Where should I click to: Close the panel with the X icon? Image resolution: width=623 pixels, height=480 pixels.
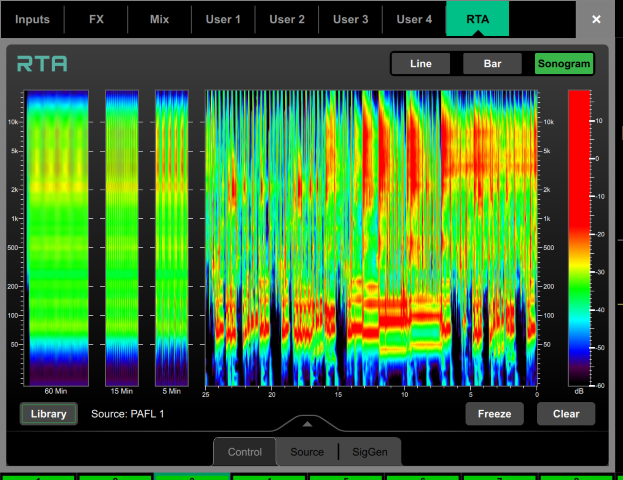[x=597, y=19]
